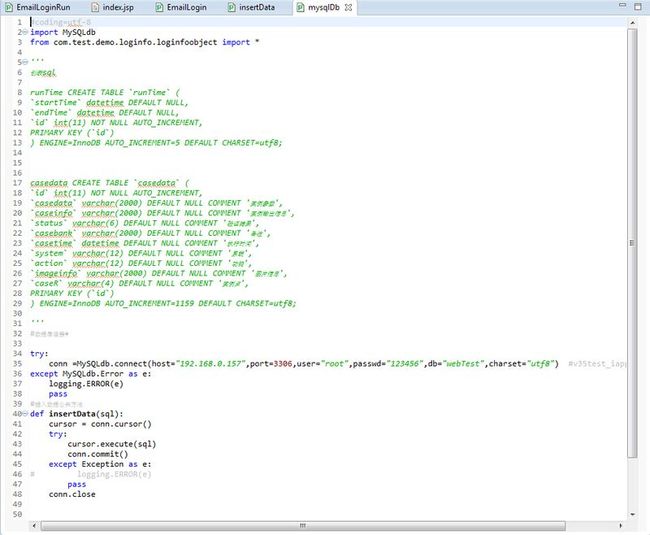Click the horizontal scrollbar right arrow
650x535 pixels.
(621, 525)
